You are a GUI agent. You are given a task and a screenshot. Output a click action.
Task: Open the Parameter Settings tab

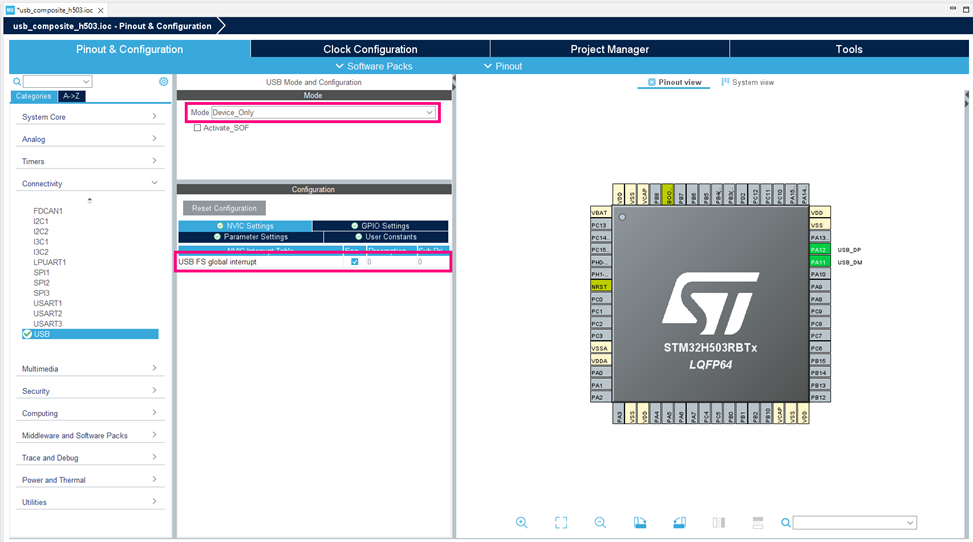[x=251, y=237]
